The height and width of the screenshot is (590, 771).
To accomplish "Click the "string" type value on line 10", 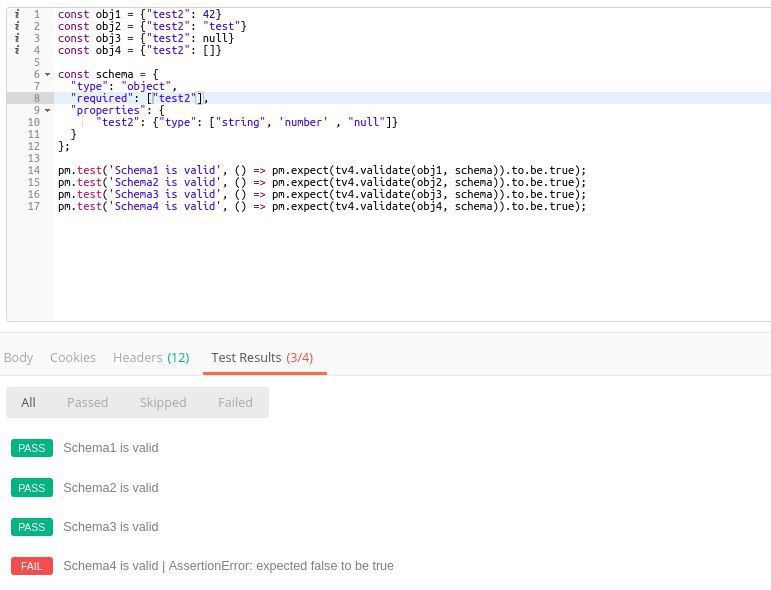I will (240, 122).
